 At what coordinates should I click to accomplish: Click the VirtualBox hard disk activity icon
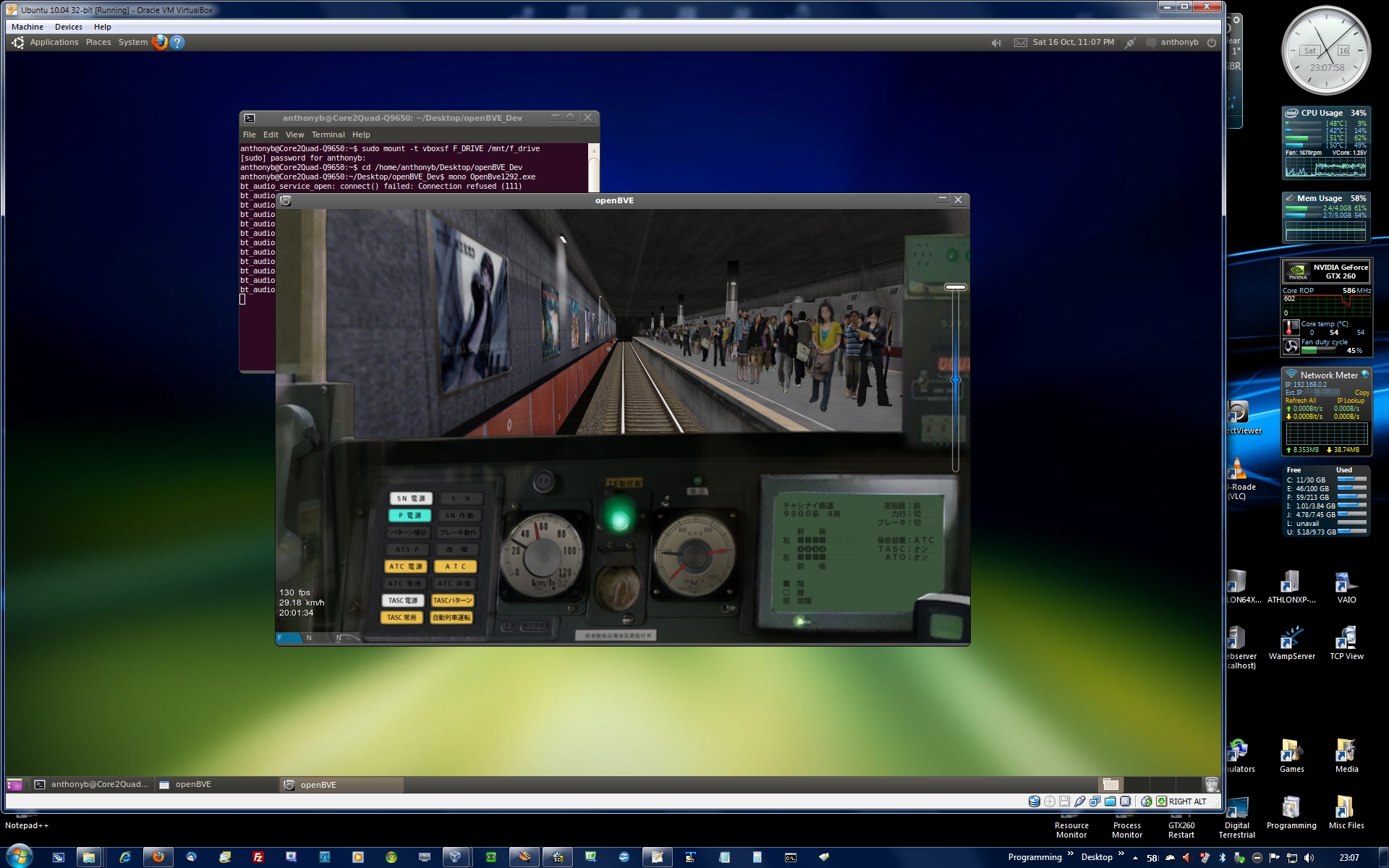coord(1035,801)
